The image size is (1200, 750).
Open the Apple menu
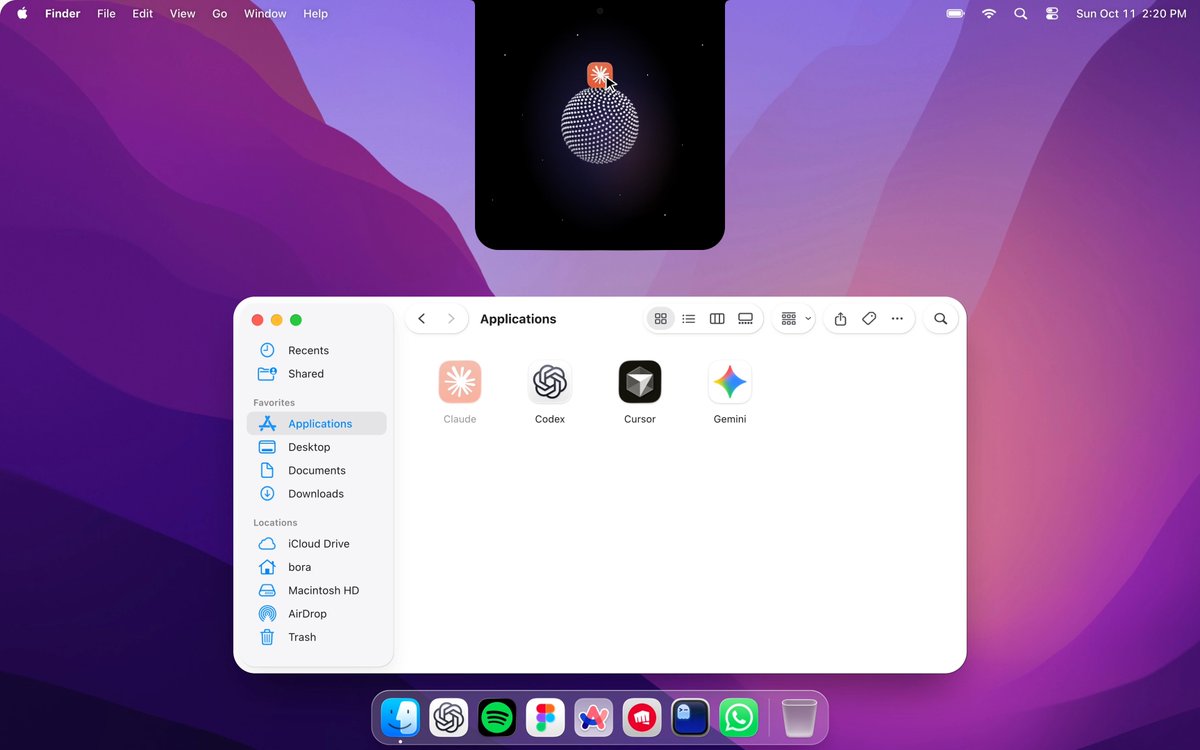22,14
